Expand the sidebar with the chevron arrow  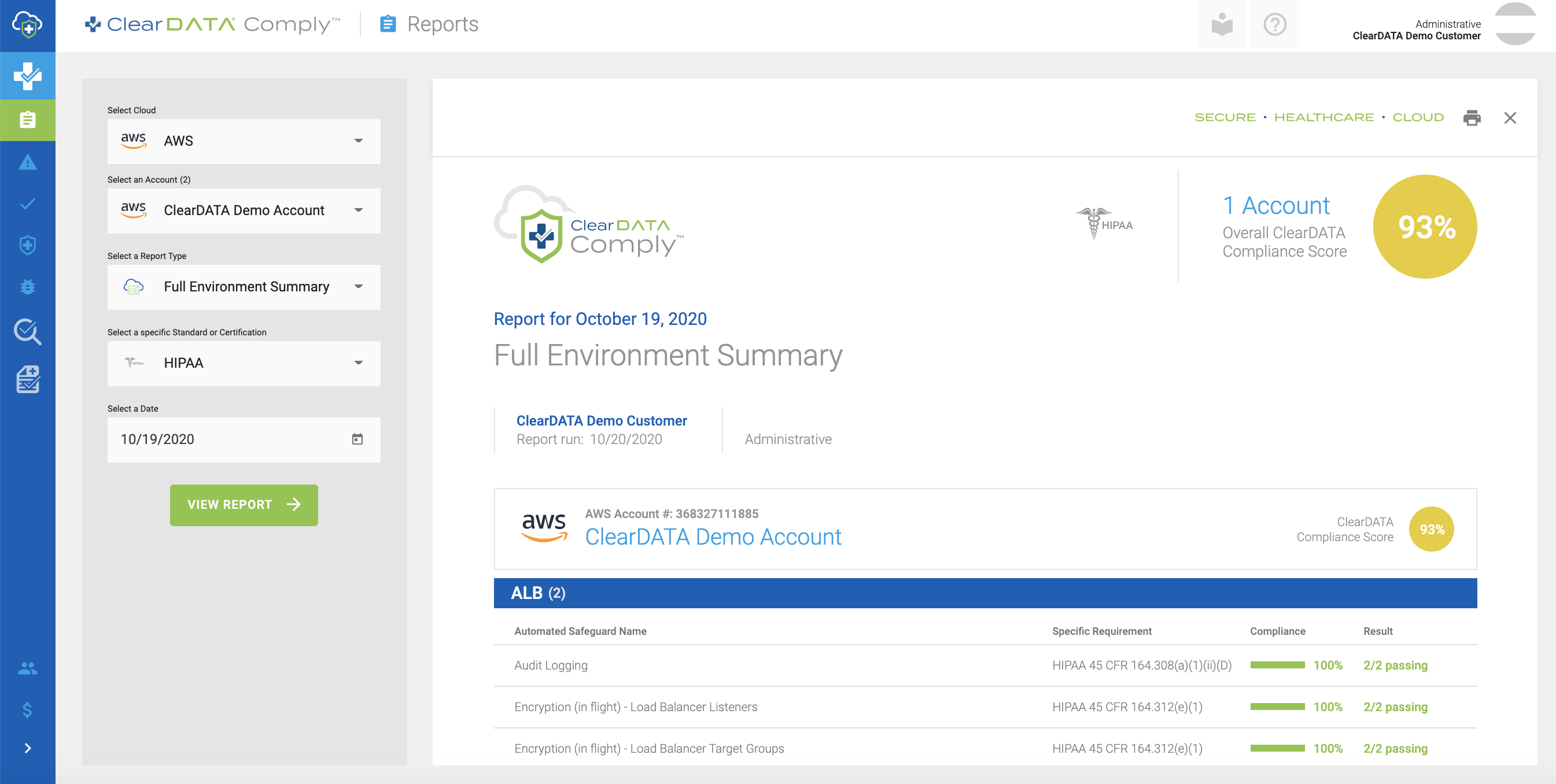[27, 748]
